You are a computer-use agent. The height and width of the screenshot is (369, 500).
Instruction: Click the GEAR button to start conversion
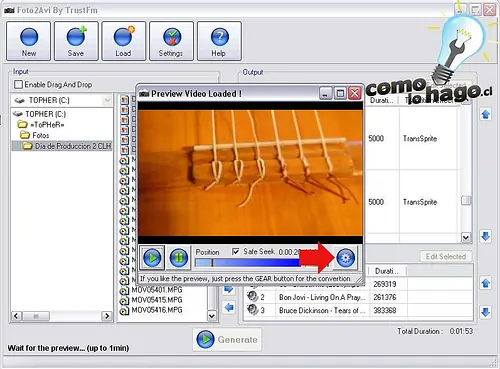coord(345,258)
